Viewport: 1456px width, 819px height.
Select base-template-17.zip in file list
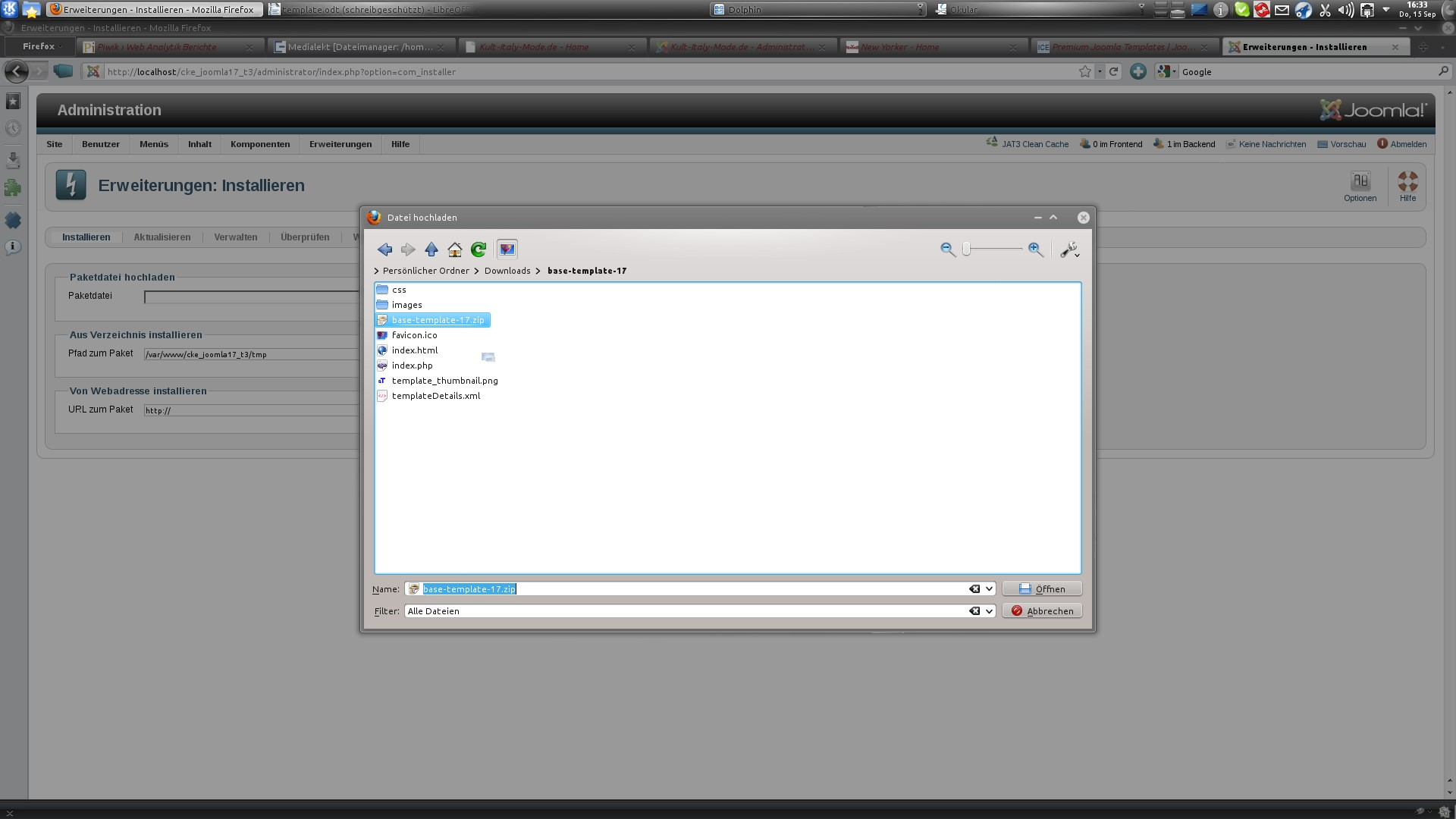432,320
